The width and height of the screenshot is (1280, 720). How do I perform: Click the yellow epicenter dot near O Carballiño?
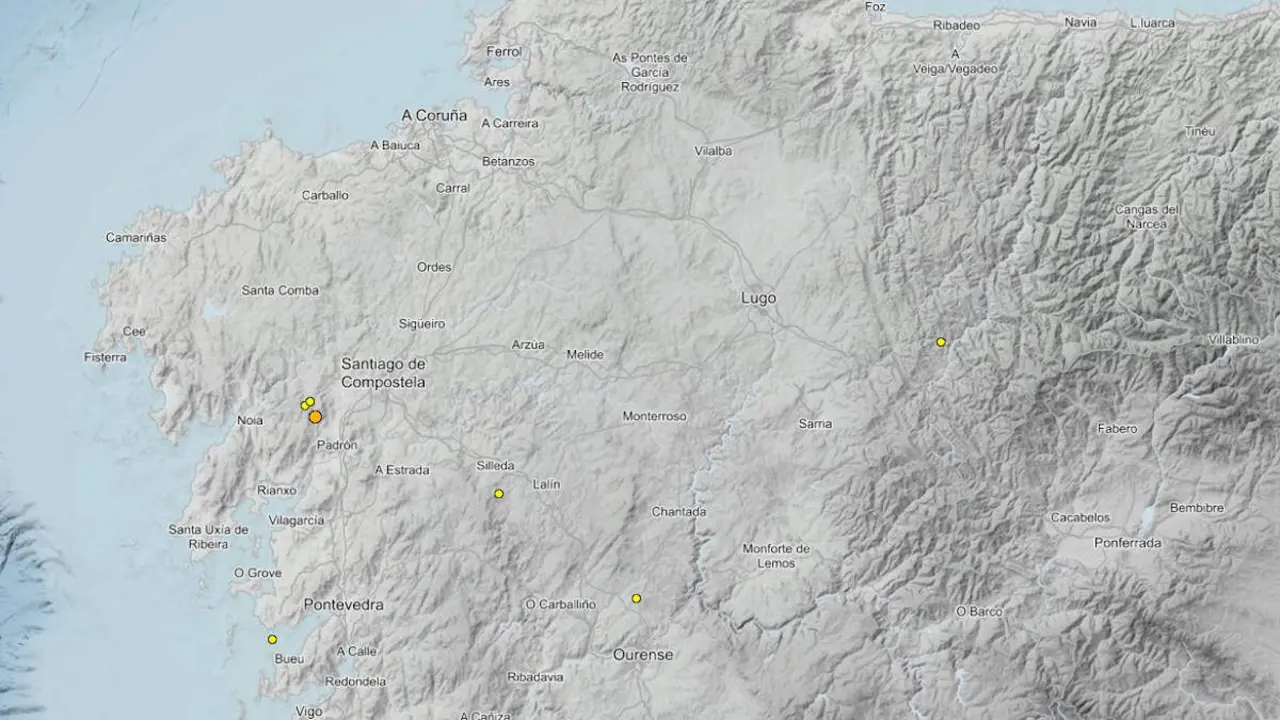coord(636,598)
